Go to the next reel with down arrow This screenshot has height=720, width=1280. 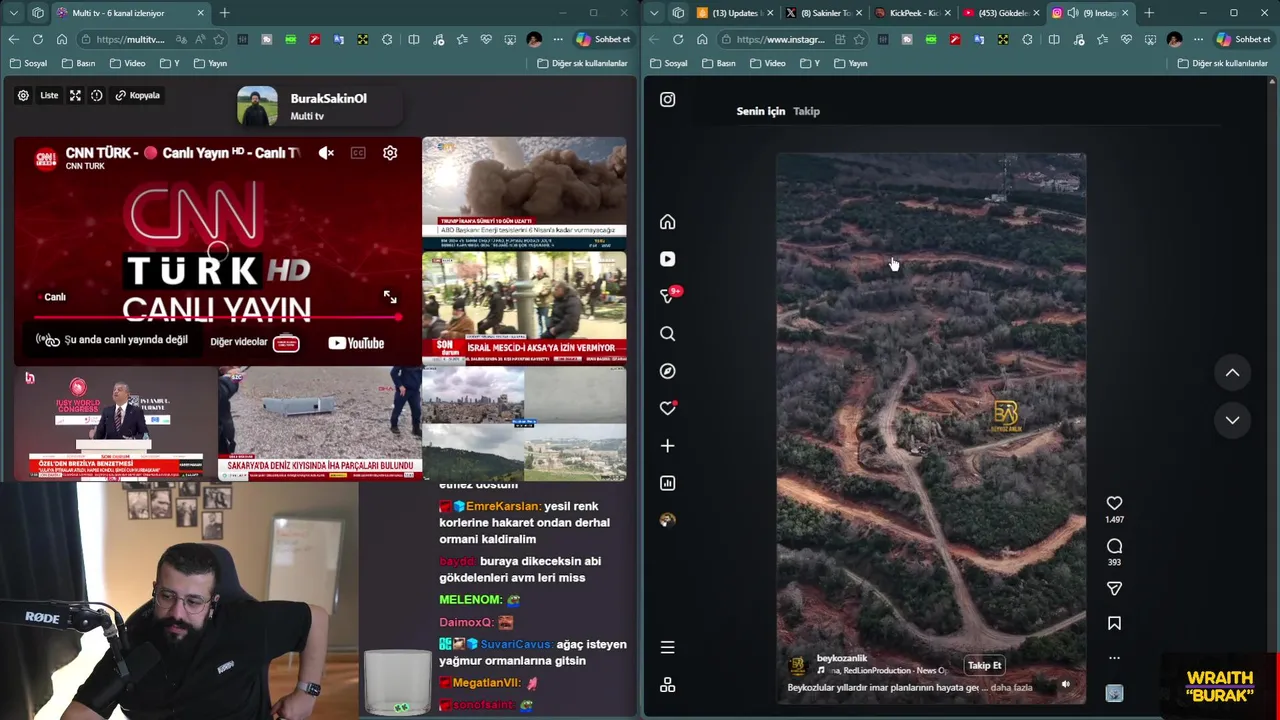[x=1232, y=420]
